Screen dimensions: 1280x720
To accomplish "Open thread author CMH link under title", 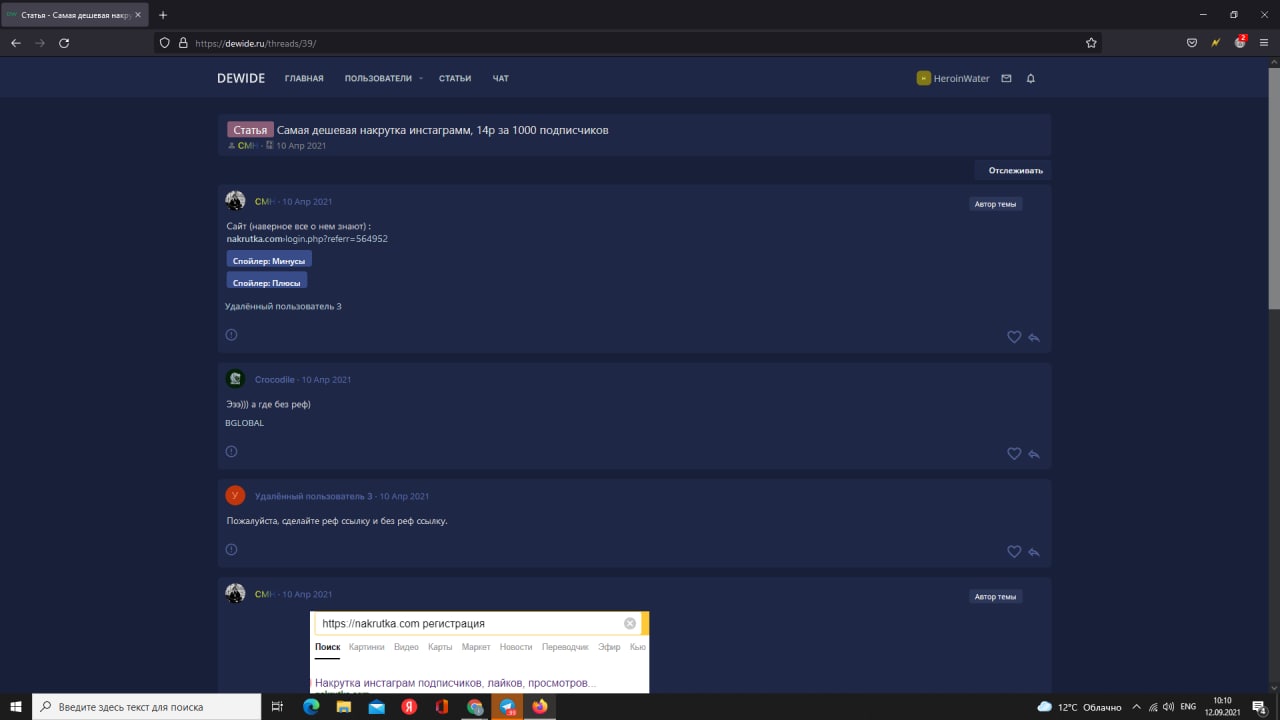I will (x=247, y=146).
